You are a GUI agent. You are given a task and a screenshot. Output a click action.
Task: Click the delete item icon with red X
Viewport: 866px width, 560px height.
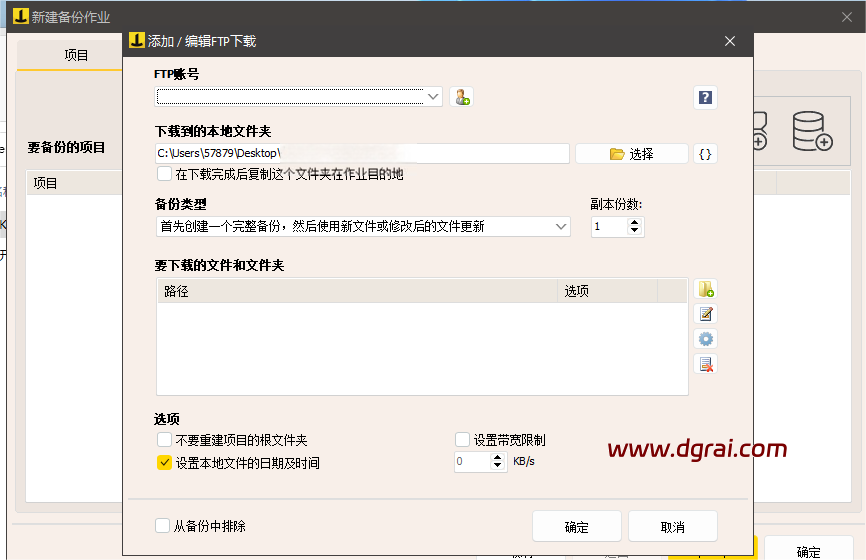click(706, 365)
